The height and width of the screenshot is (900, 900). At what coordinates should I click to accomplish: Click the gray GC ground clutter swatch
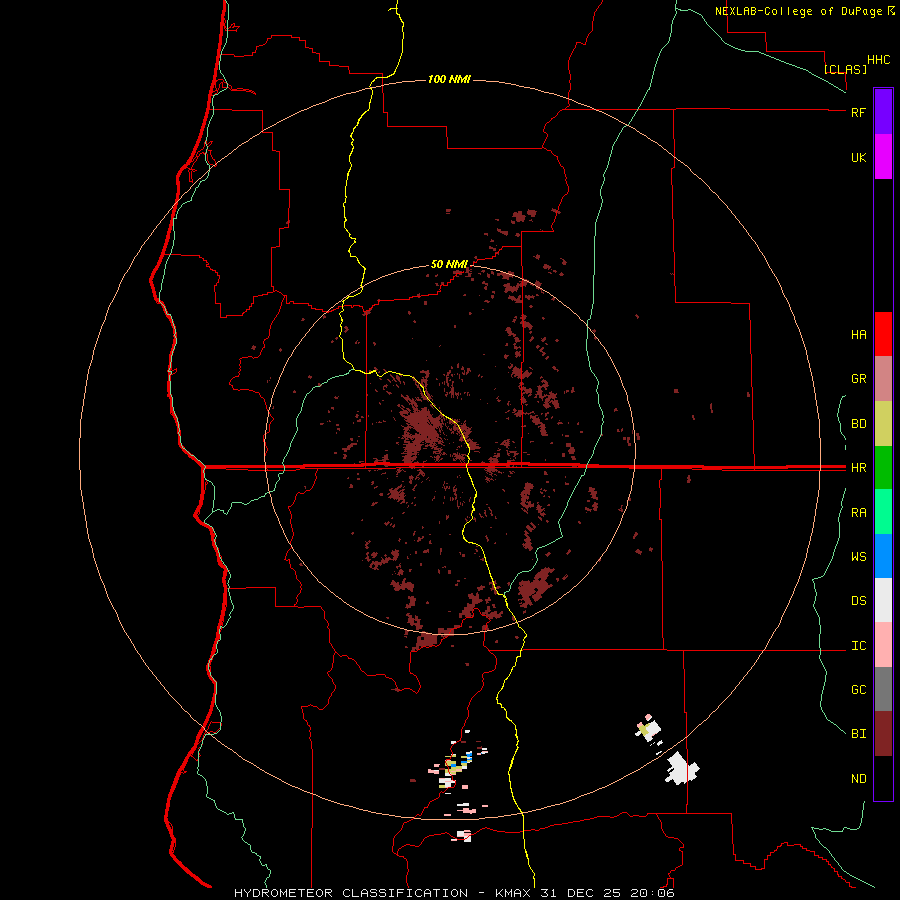point(883,689)
